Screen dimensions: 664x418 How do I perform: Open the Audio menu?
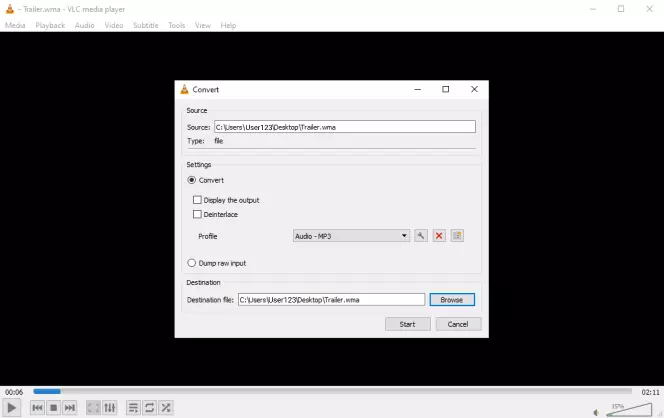point(85,25)
